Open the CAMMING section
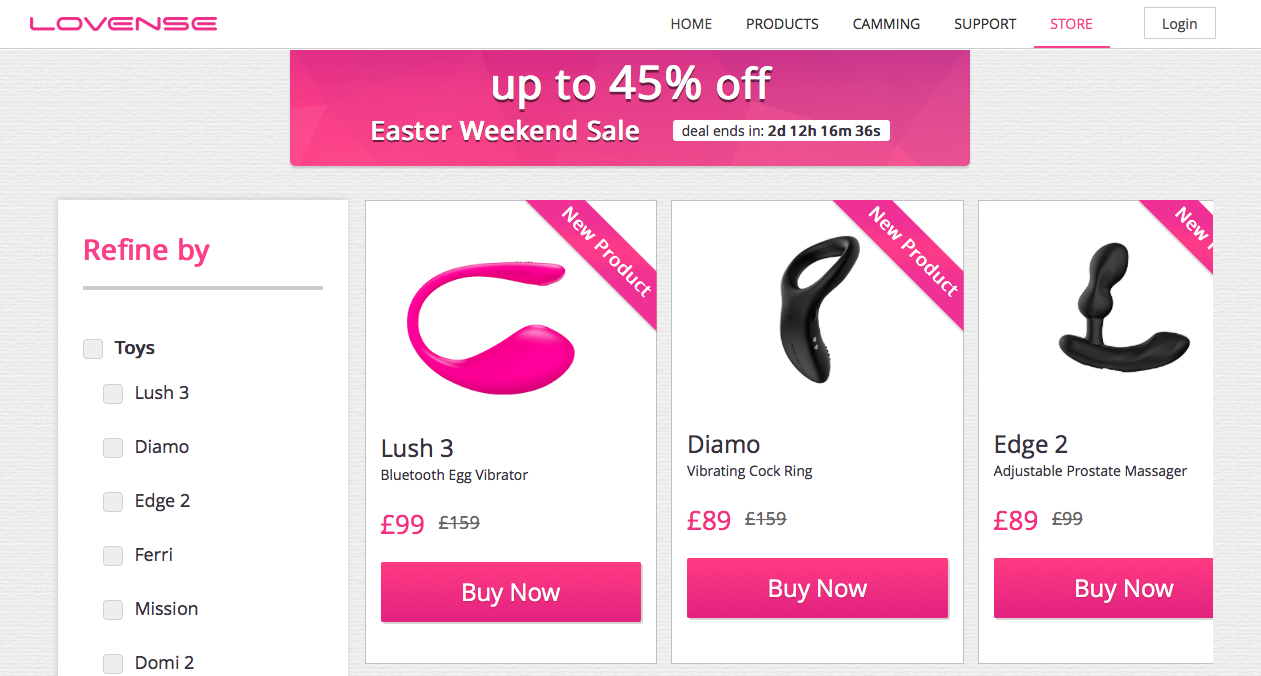 [886, 24]
